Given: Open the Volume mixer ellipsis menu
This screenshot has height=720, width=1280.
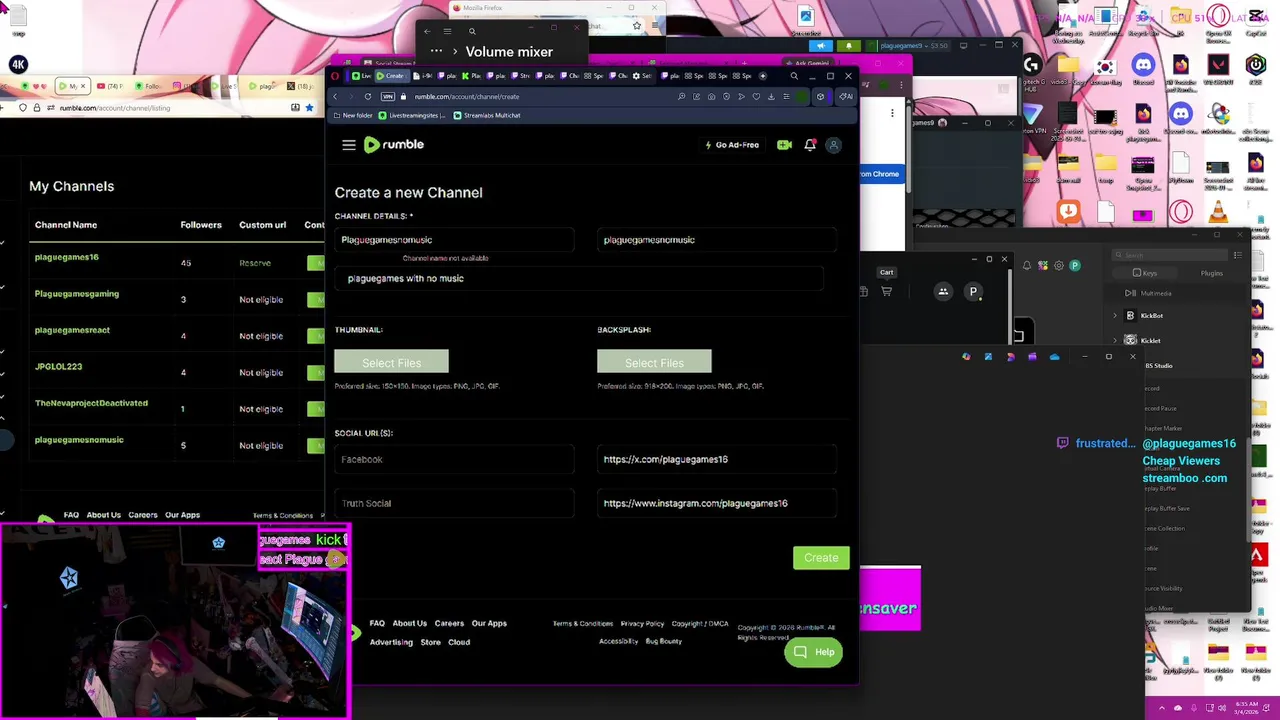Looking at the screenshot, I should point(436,51).
